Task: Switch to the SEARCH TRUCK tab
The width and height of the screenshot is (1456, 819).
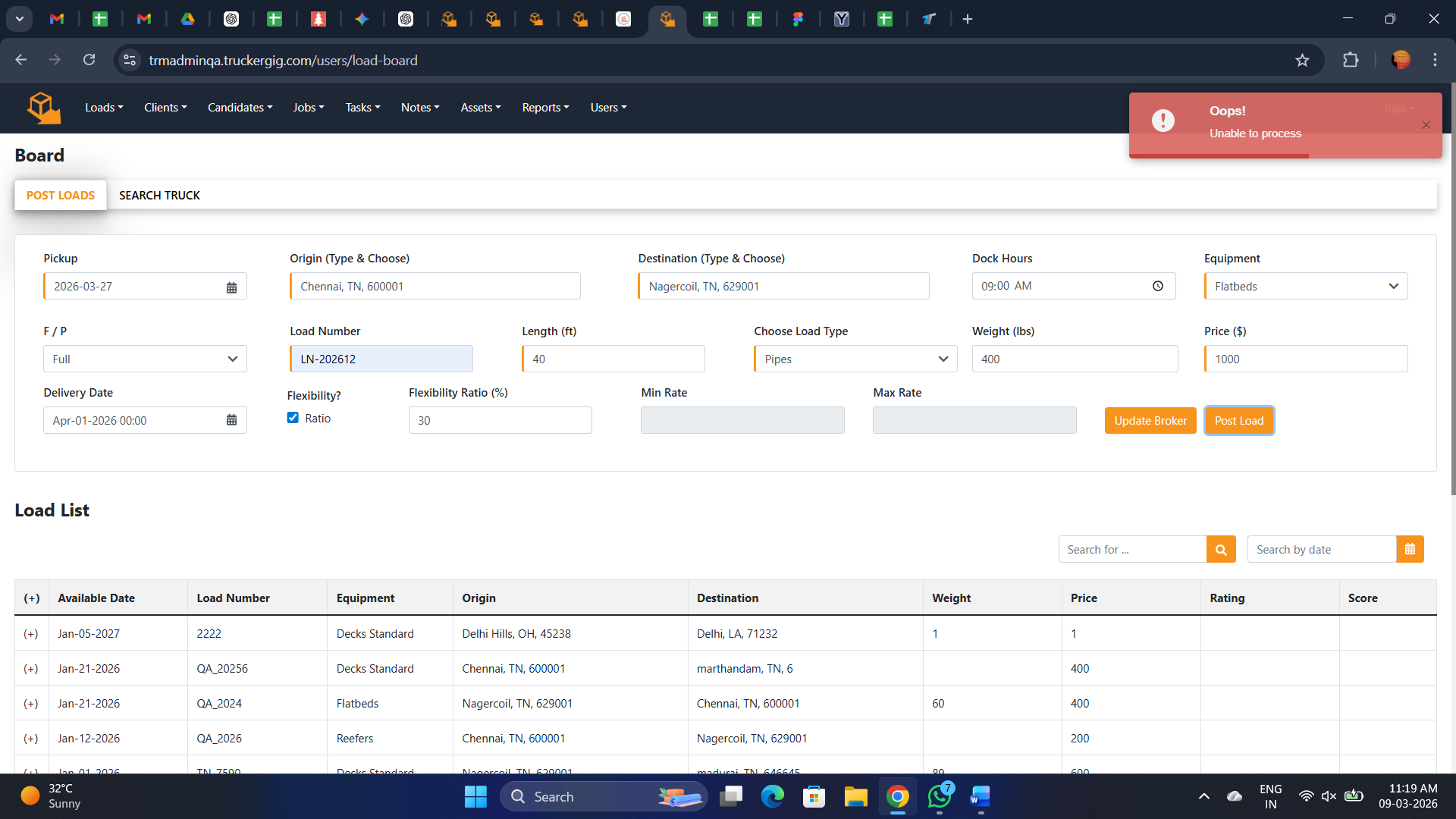Action: point(159,196)
